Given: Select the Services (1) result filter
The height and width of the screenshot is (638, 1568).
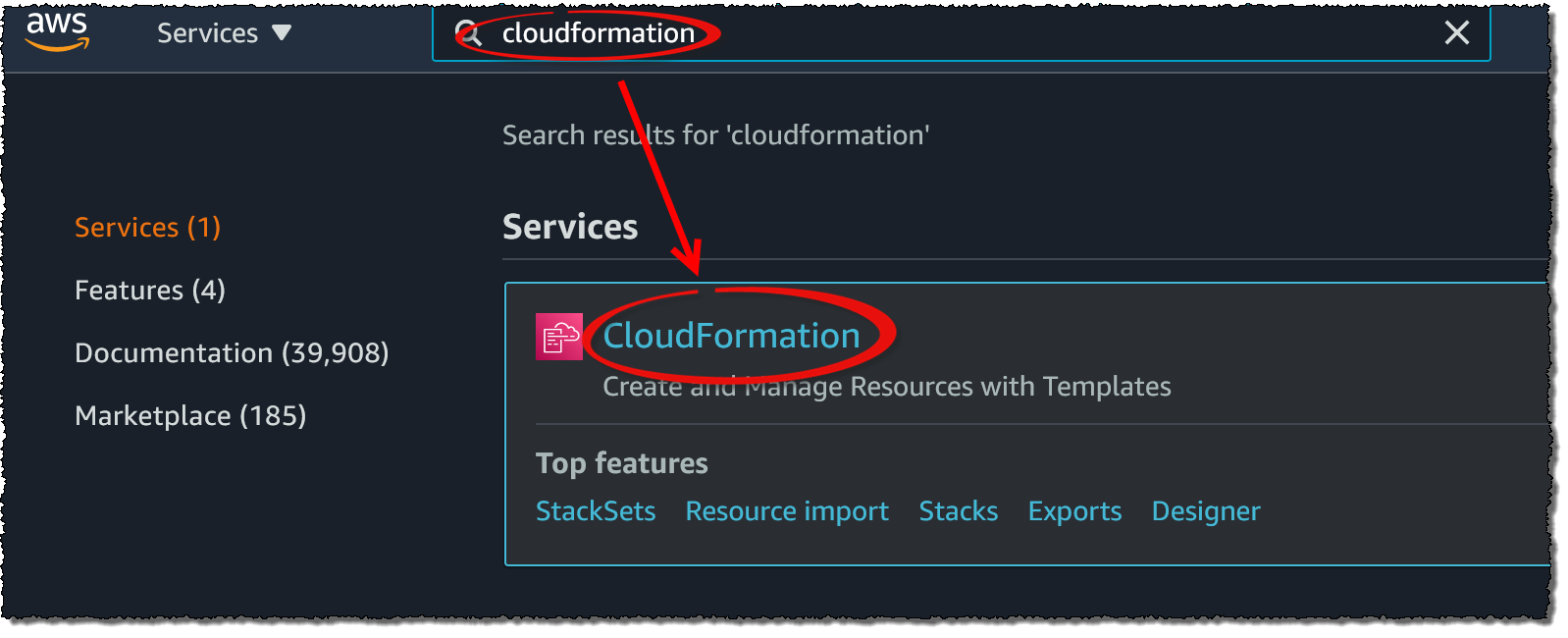Looking at the screenshot, I should point(147,228).
